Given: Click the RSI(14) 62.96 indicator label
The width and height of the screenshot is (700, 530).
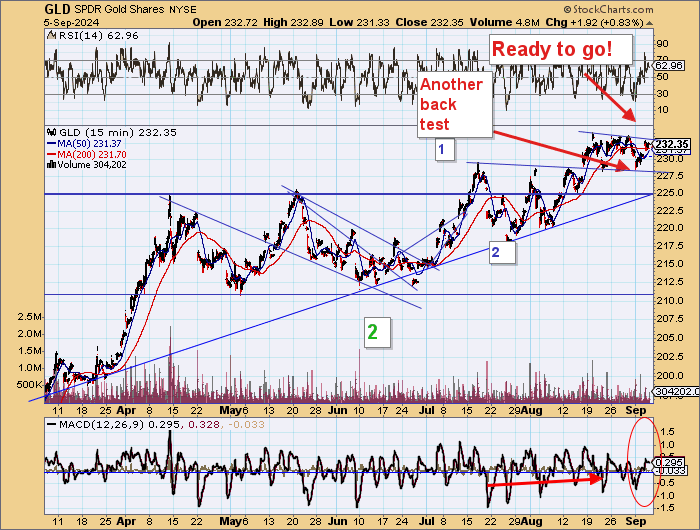Looking at the screenshot, I should coord(99,36).
